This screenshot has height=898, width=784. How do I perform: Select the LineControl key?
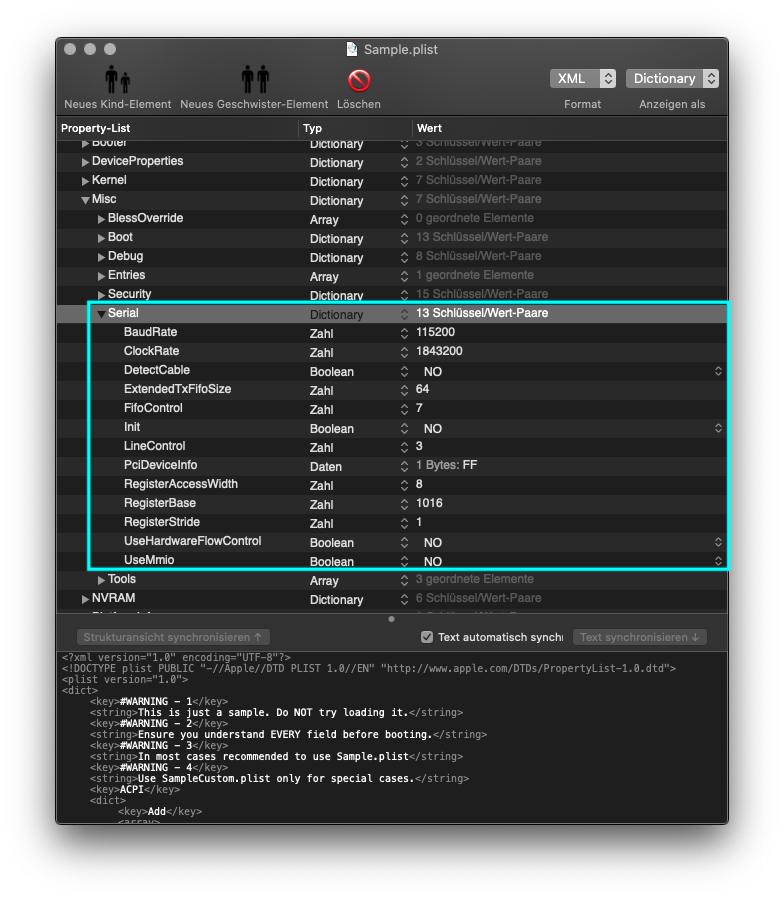coord(155,446)
